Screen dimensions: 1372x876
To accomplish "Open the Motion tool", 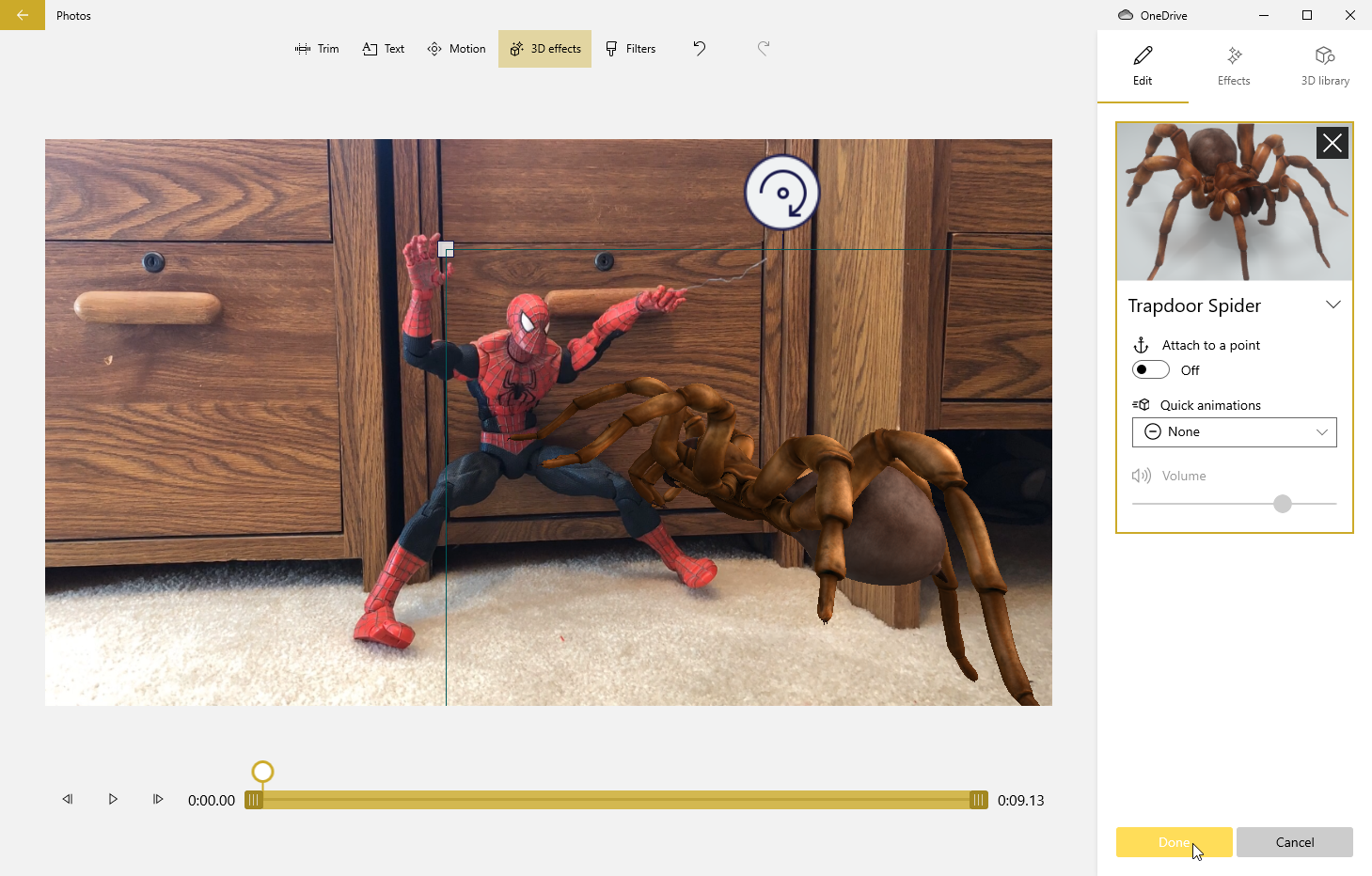I will pos(456,49).
